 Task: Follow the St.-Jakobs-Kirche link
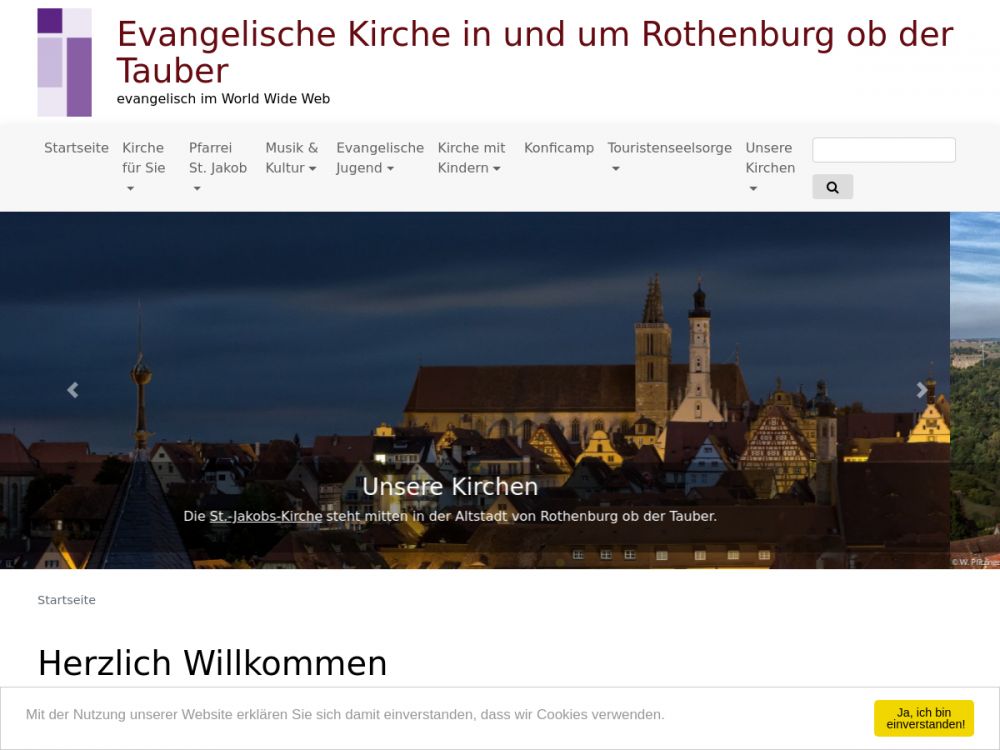click(x=265, y=516)
